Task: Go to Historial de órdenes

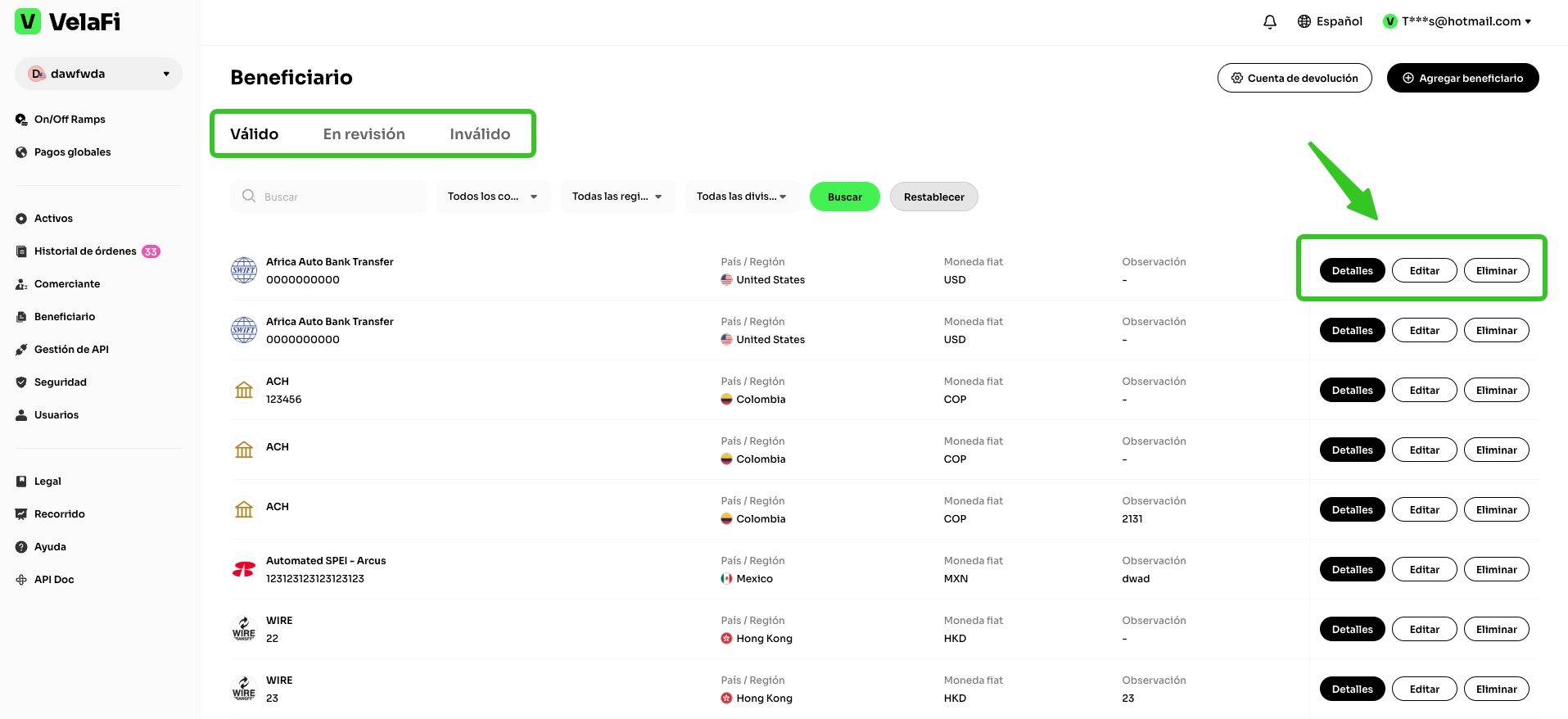Action: pos(85,251)
